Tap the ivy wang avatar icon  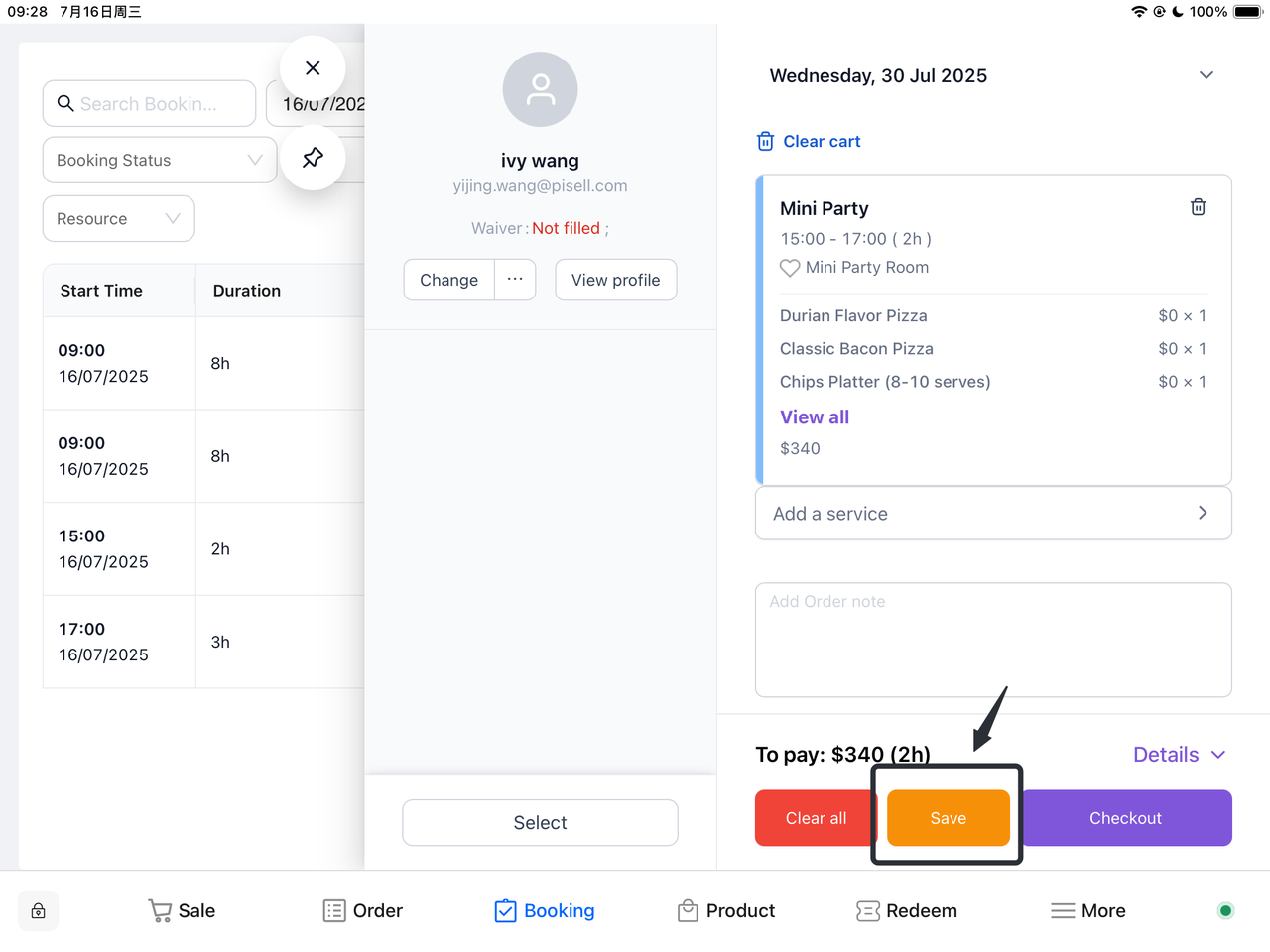point(540,89)
